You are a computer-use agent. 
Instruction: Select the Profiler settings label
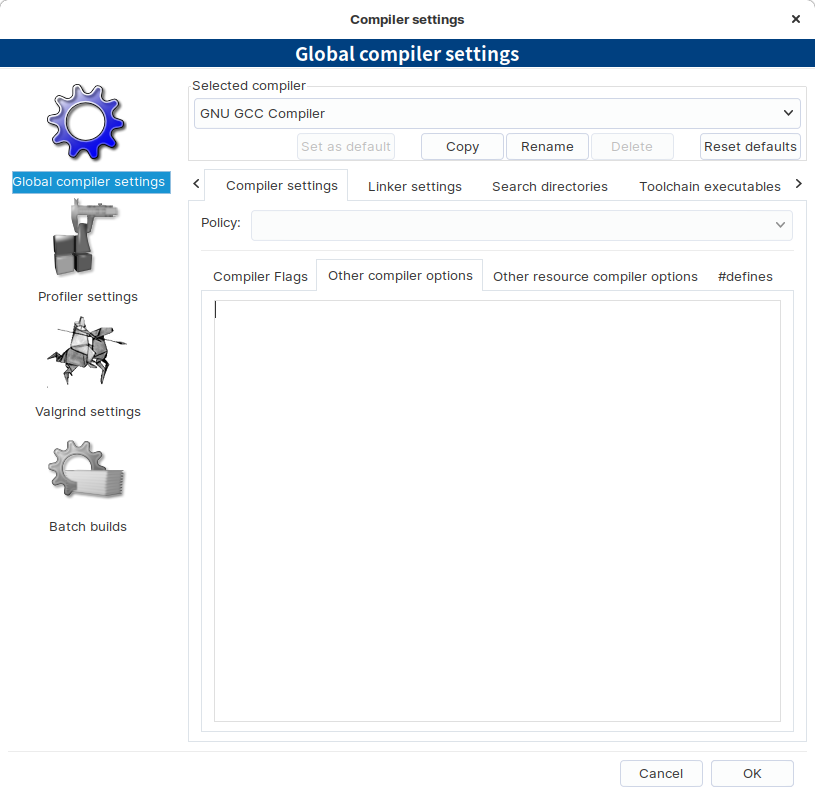88,297
